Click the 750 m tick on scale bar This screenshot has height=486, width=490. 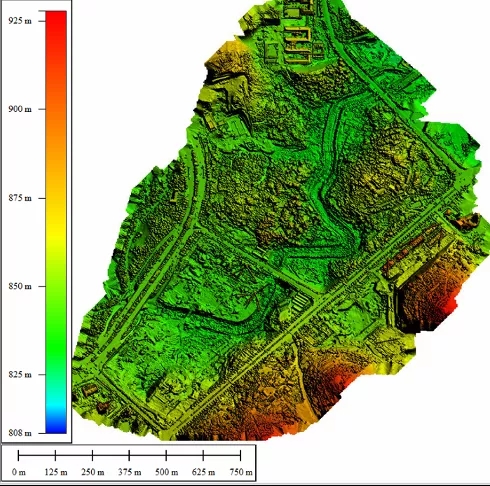click(x=240, y=455)
